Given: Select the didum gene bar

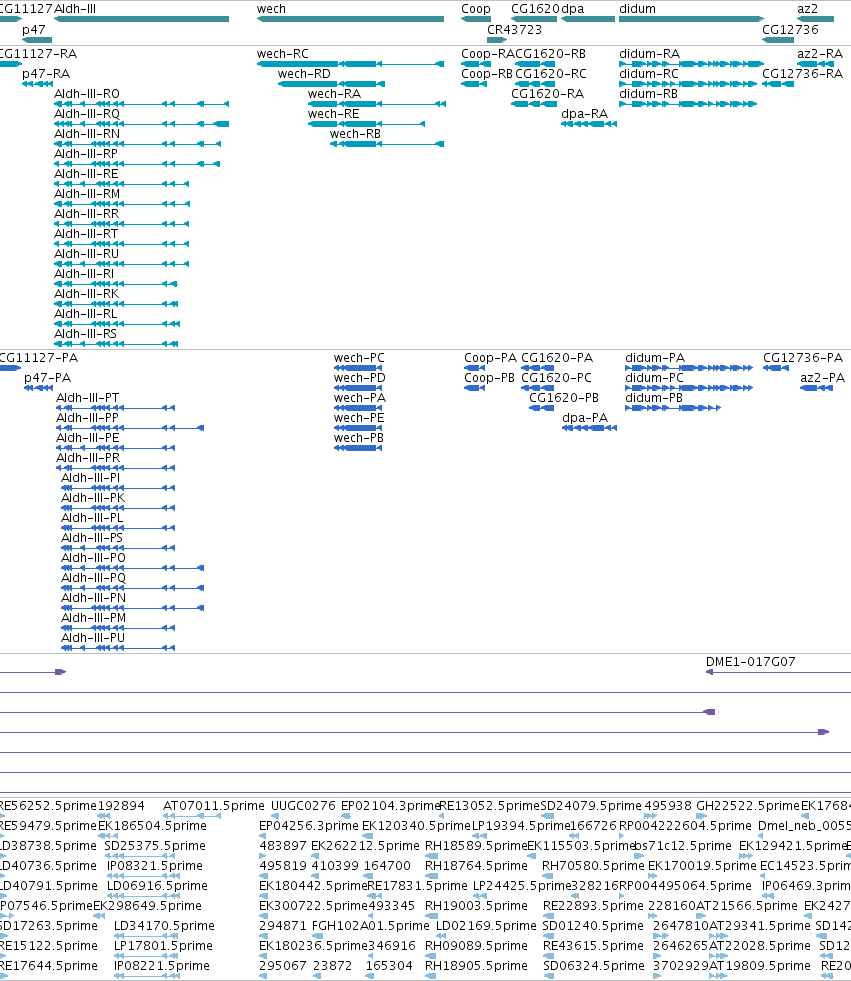Looking at the screenshot, I should click(691, 19).
